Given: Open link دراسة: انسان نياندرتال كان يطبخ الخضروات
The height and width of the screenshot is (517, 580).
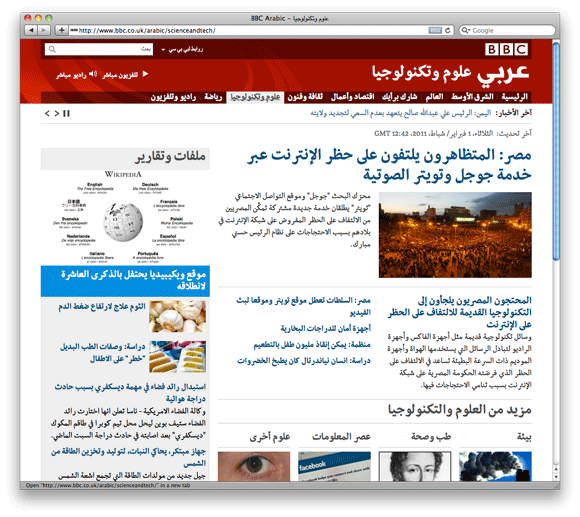Looking at the screenshot, I should pyautogui.click(x=304, y=361).
